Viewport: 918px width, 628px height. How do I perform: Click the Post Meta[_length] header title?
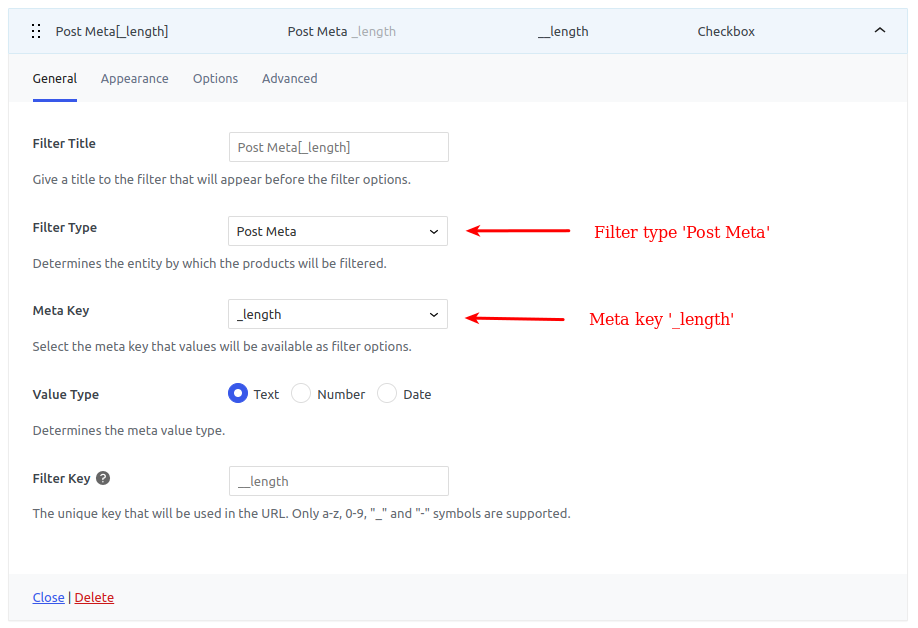[x=112, y=32]
